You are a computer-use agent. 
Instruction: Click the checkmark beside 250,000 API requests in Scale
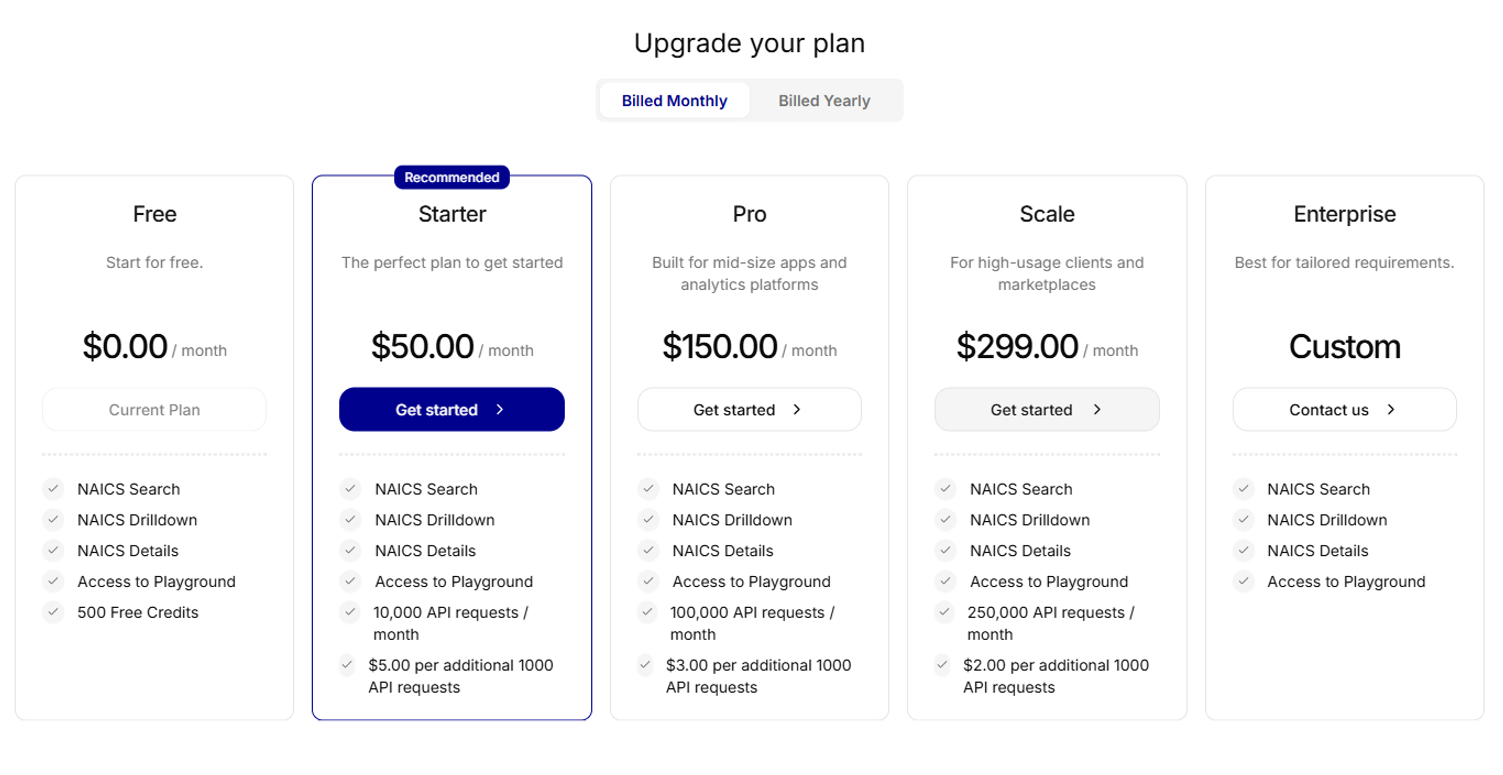944,612
